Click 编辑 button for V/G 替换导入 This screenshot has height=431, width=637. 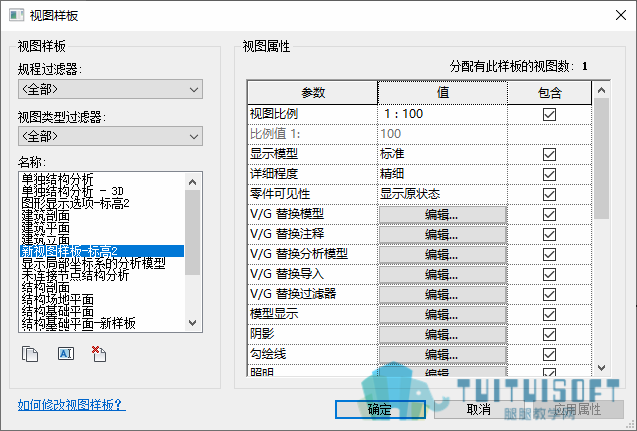pyautogui.click(x=442, y=275)
